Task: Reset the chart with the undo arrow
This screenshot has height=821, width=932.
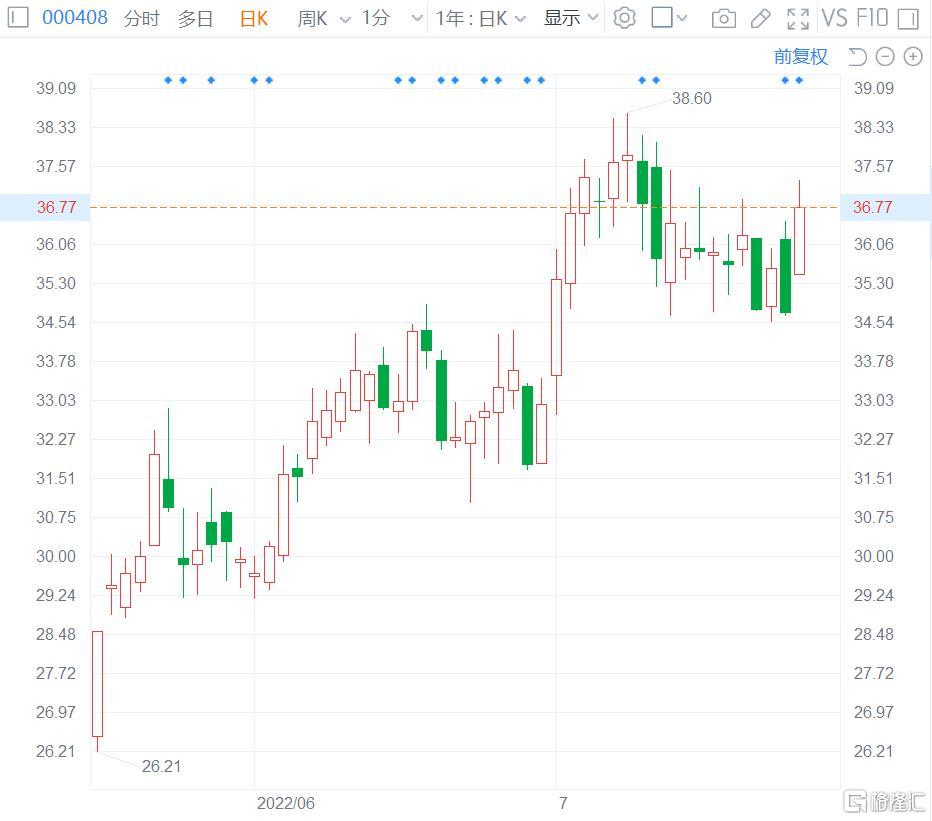Action: click(857, 56)
